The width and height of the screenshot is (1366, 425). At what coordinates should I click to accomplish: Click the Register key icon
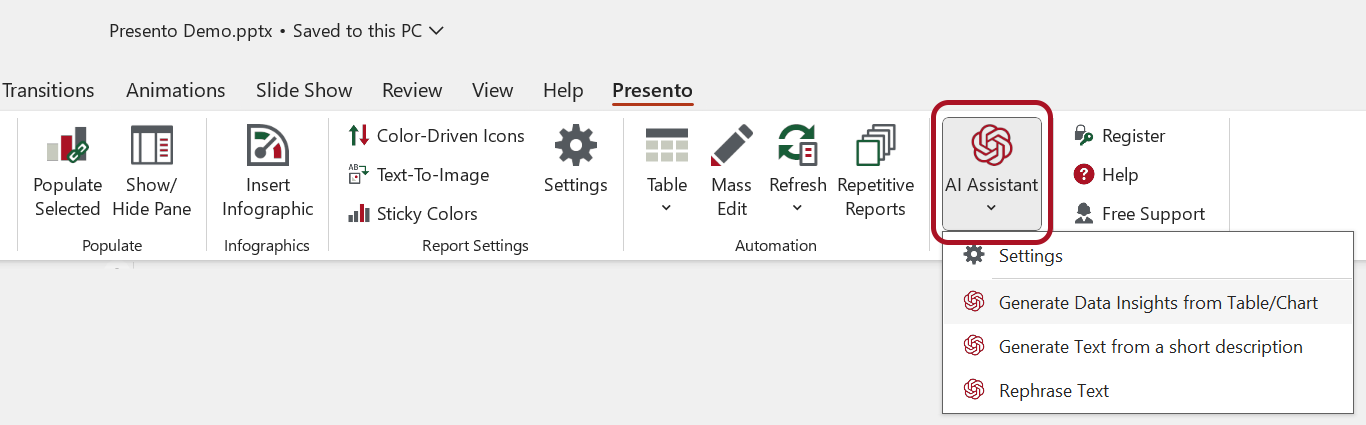click(1083, 135)
